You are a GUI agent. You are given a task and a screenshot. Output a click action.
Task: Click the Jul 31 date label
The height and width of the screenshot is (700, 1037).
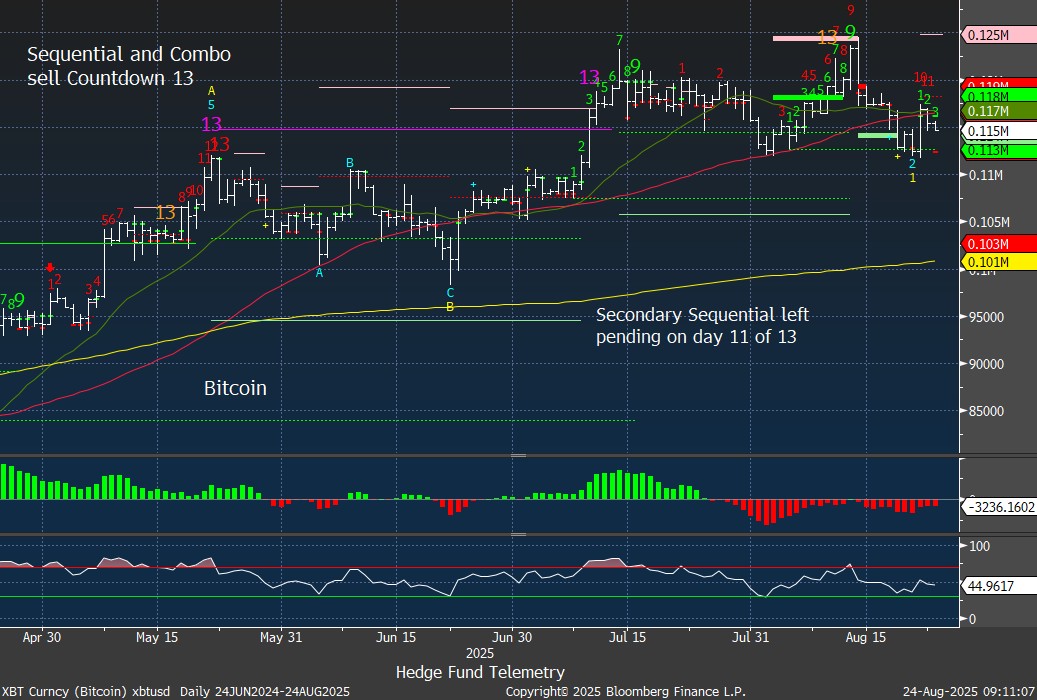point(751,637)
